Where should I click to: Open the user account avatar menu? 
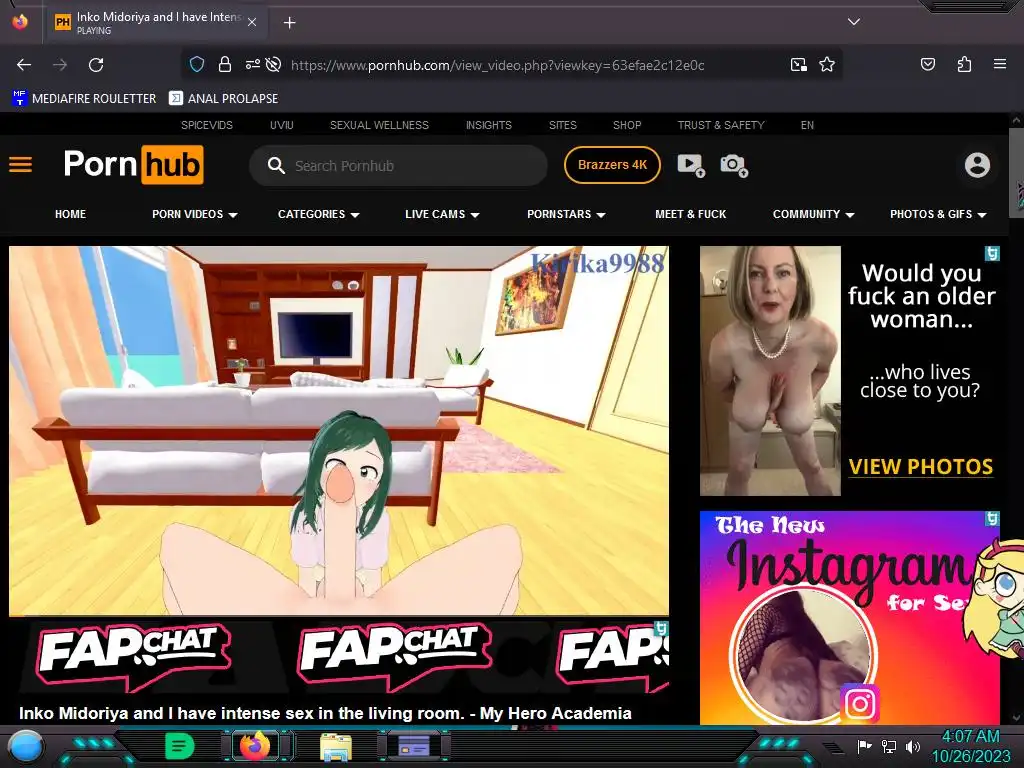point(977,165)
